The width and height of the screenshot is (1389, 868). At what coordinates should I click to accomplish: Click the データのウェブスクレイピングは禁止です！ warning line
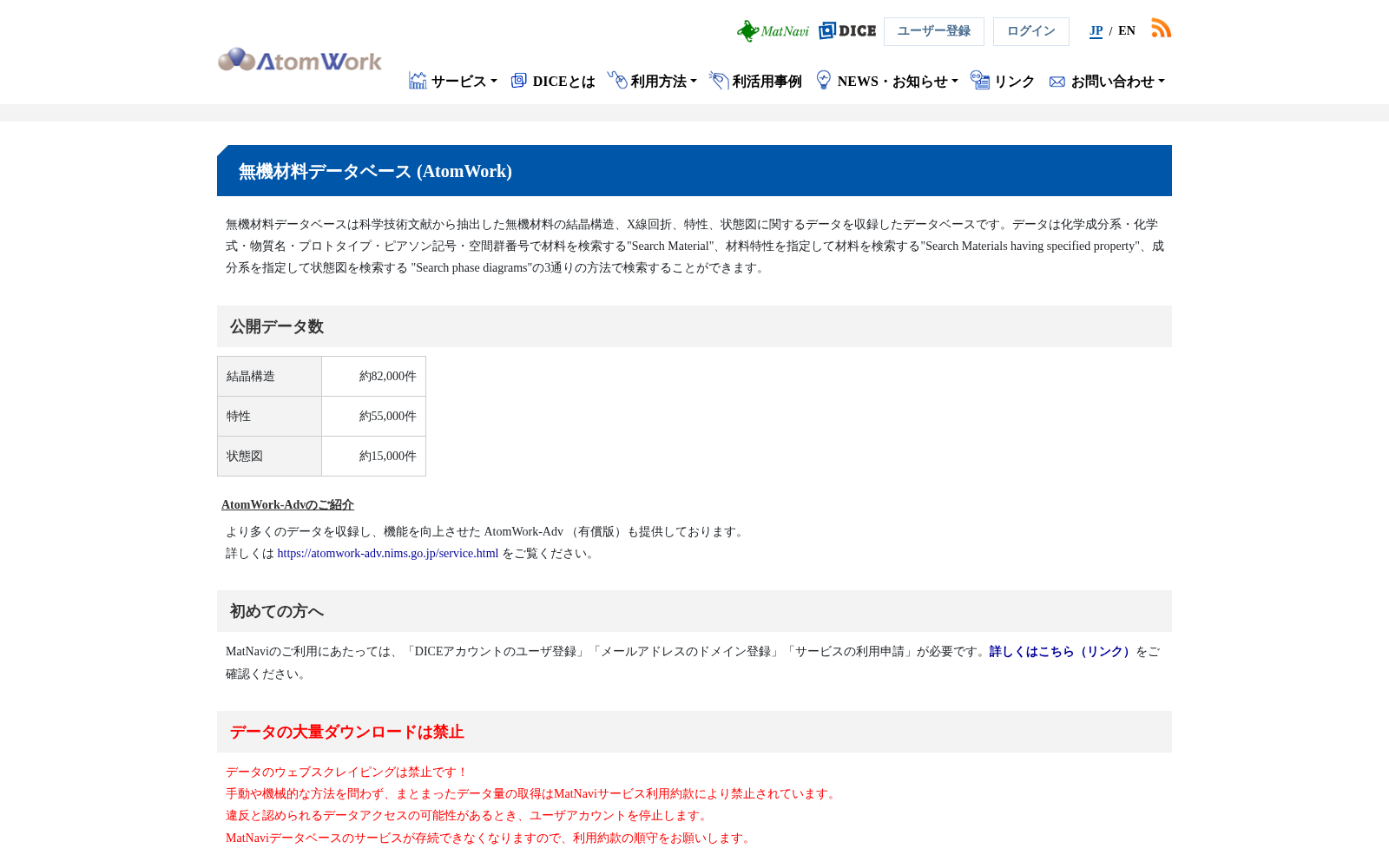point(347,773)
